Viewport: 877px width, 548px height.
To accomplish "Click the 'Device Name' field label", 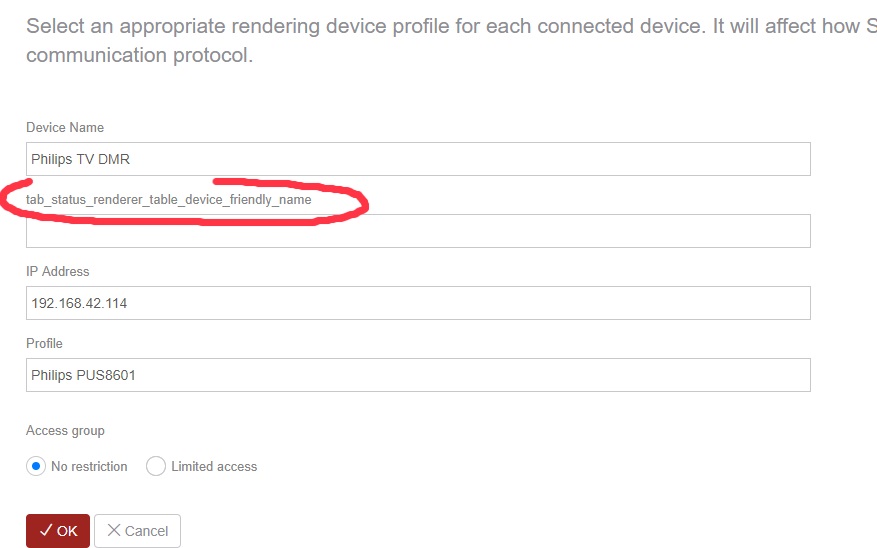I will (x=65, y=128).
